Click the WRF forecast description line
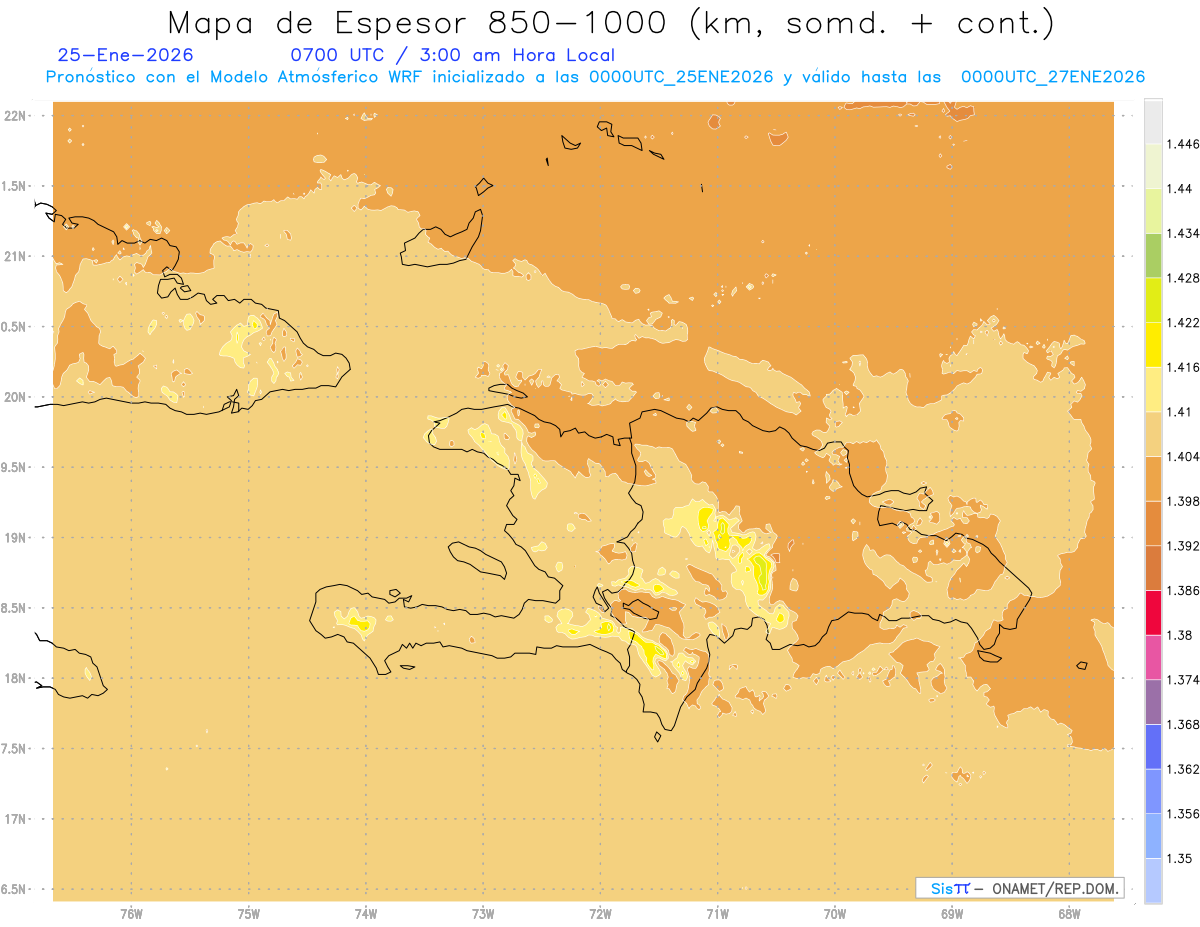Screen dimensions: 1200x927 pos(595,77)
